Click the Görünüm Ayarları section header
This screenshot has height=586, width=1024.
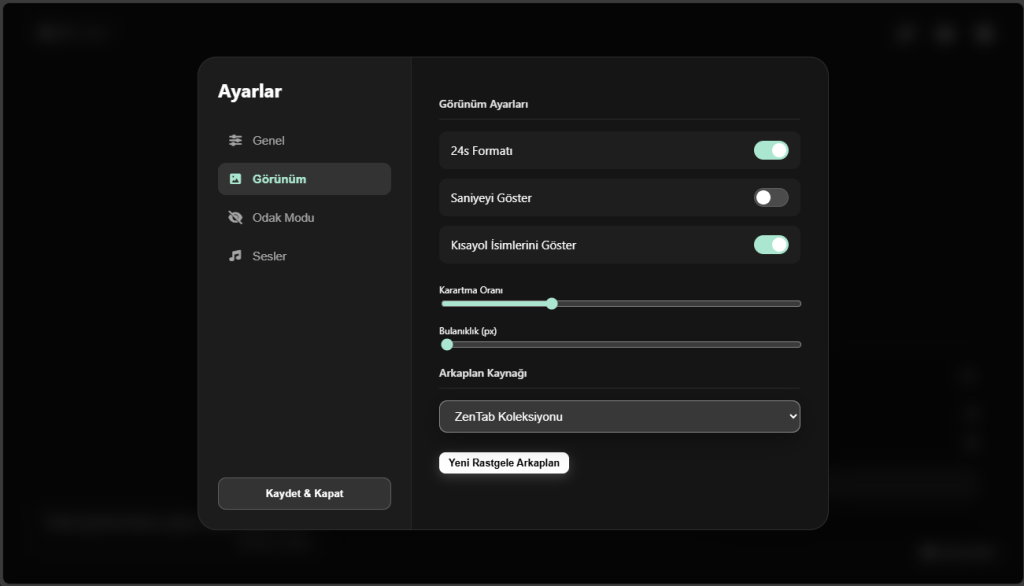tap(483, 104)
